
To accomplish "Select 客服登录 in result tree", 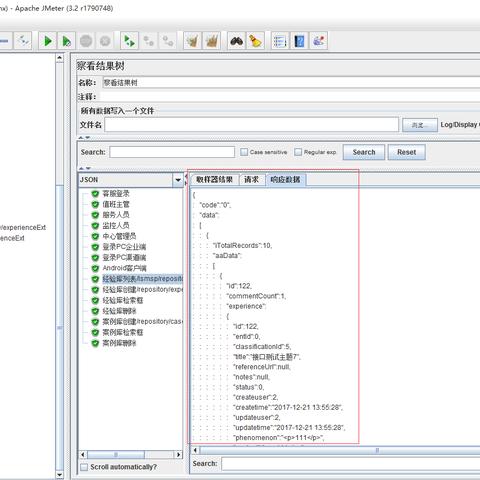I will click(116, 194).
